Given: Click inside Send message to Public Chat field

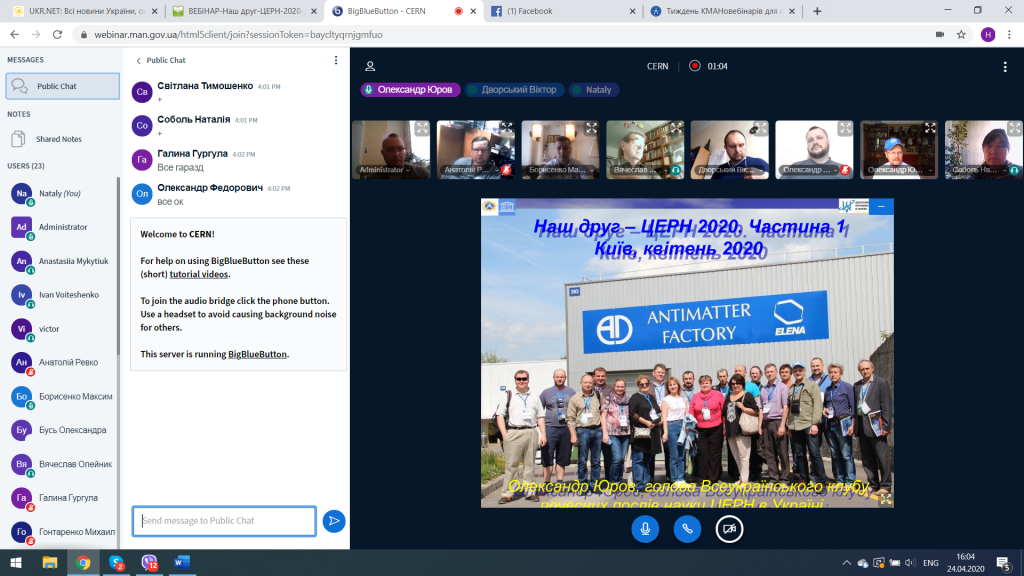Looking at the screenshot, I should (224, 521).
